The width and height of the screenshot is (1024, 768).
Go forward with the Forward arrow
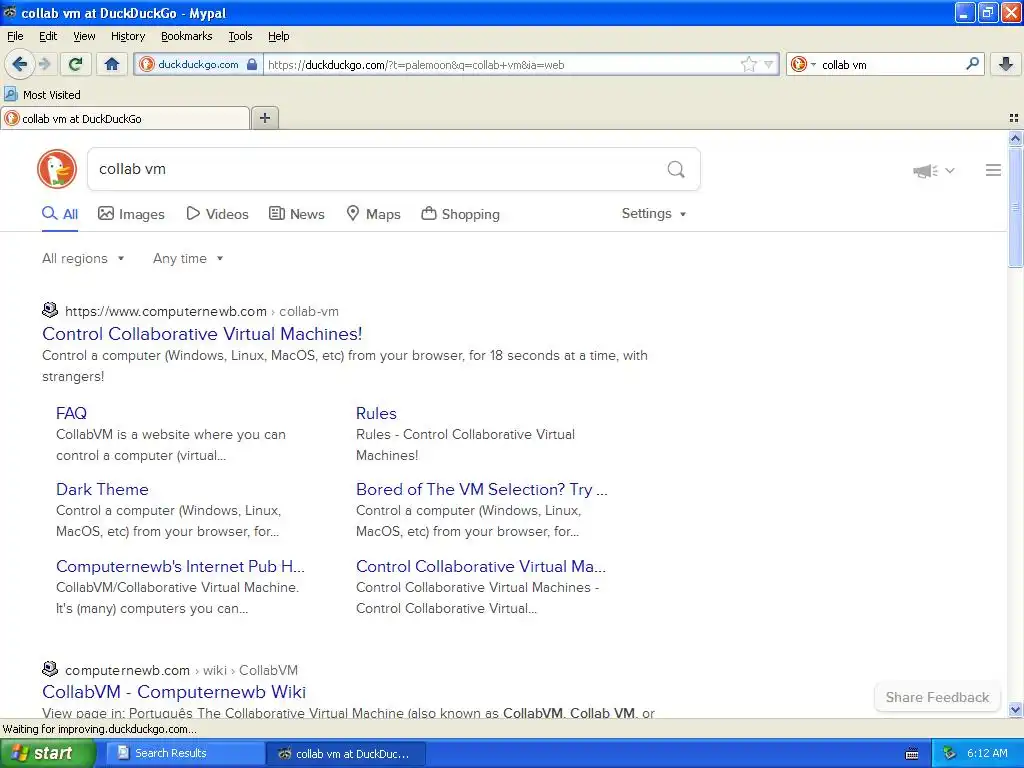(x=44, y=64)
